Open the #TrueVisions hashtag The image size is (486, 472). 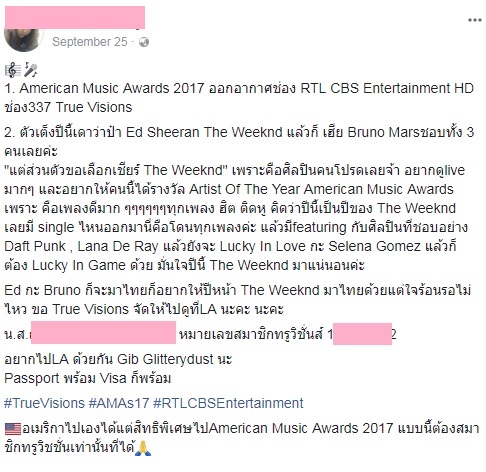pos(44,403)
